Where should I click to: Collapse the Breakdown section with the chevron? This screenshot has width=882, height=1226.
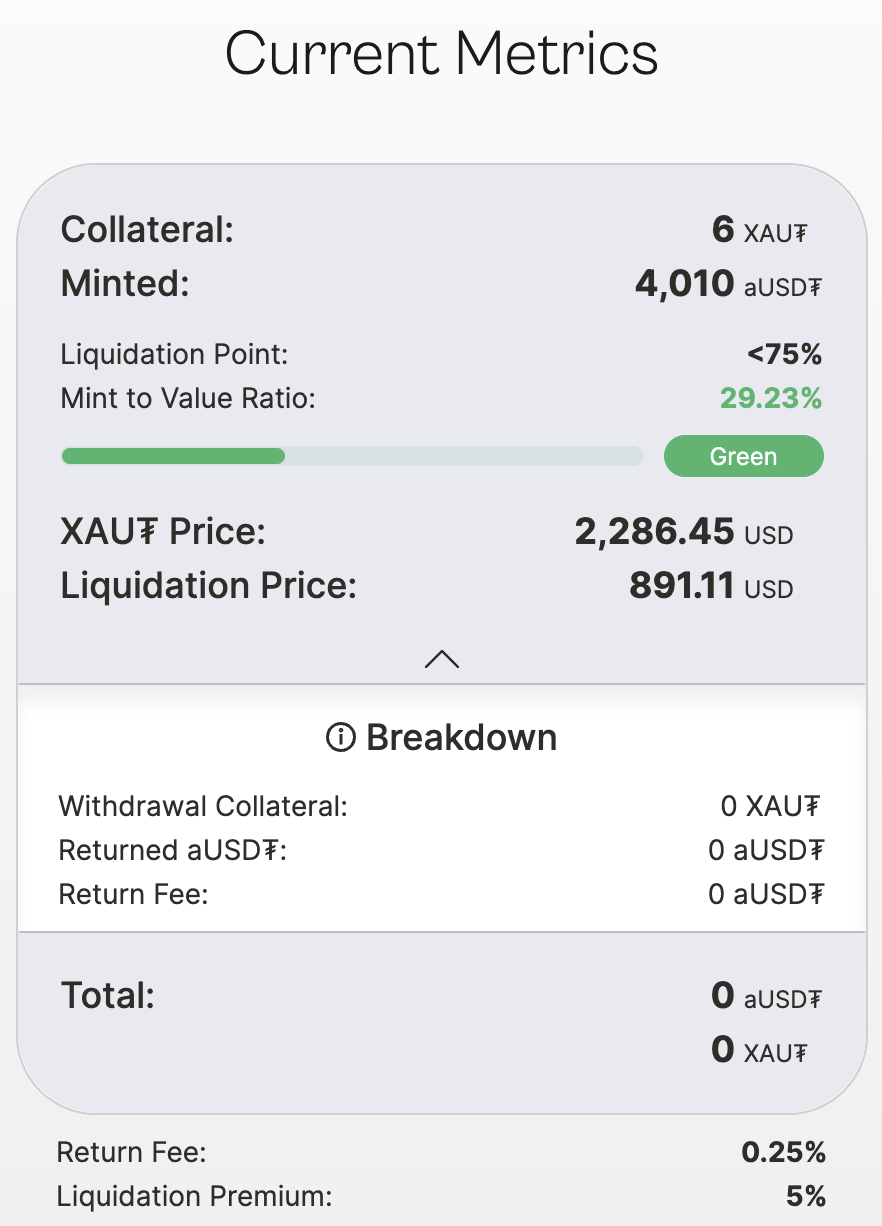coord(441,658)
